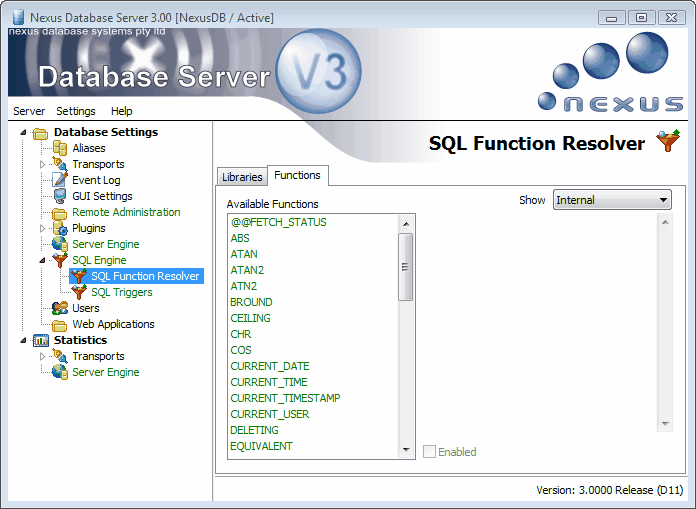Select the CHR function
This screenshot has width=696, height=509.
(241, 334)
